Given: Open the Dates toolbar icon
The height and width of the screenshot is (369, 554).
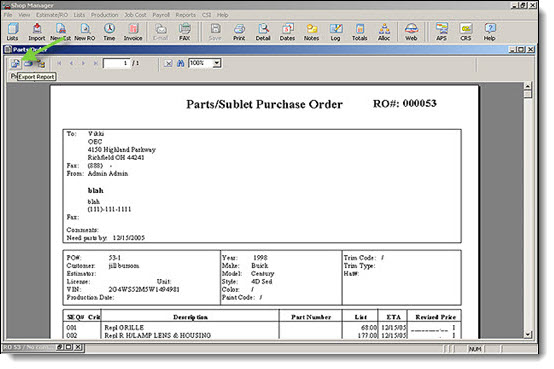Looking at the screenshot, I should tap(287, 31).
